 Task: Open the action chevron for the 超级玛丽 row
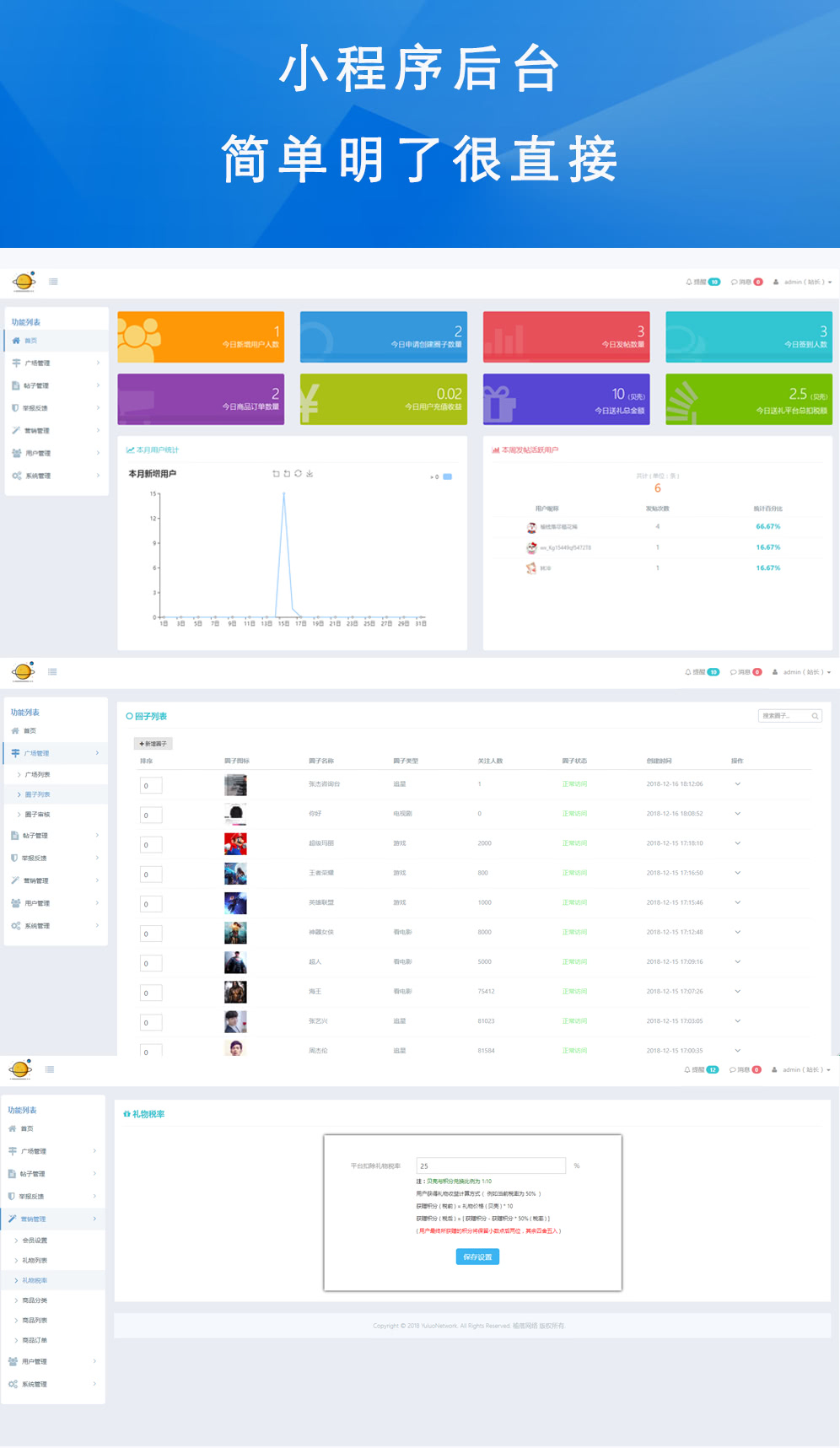[x=737, y=843]
